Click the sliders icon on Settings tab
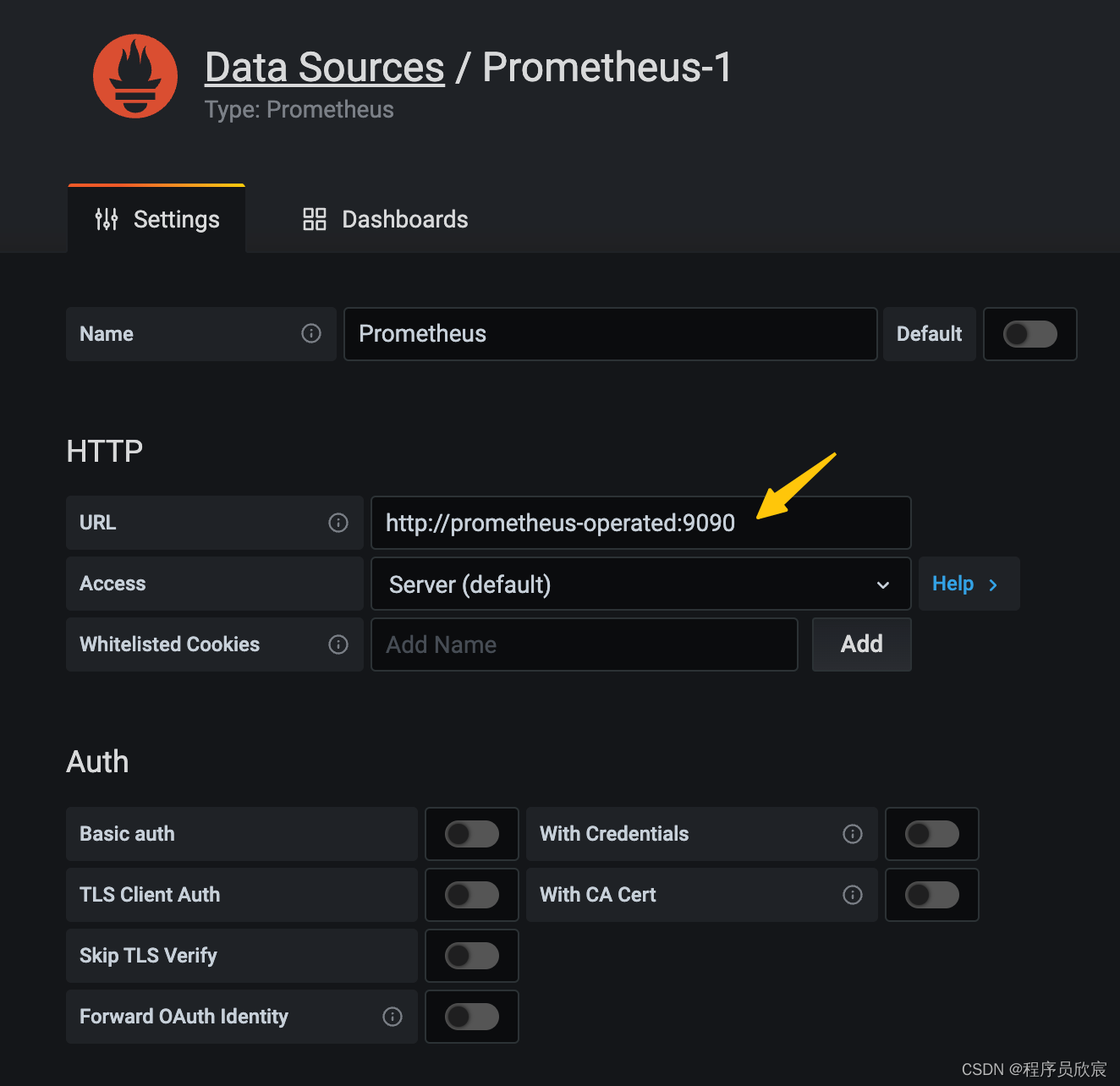1120x1086 pixels. (x=107, y=219)
